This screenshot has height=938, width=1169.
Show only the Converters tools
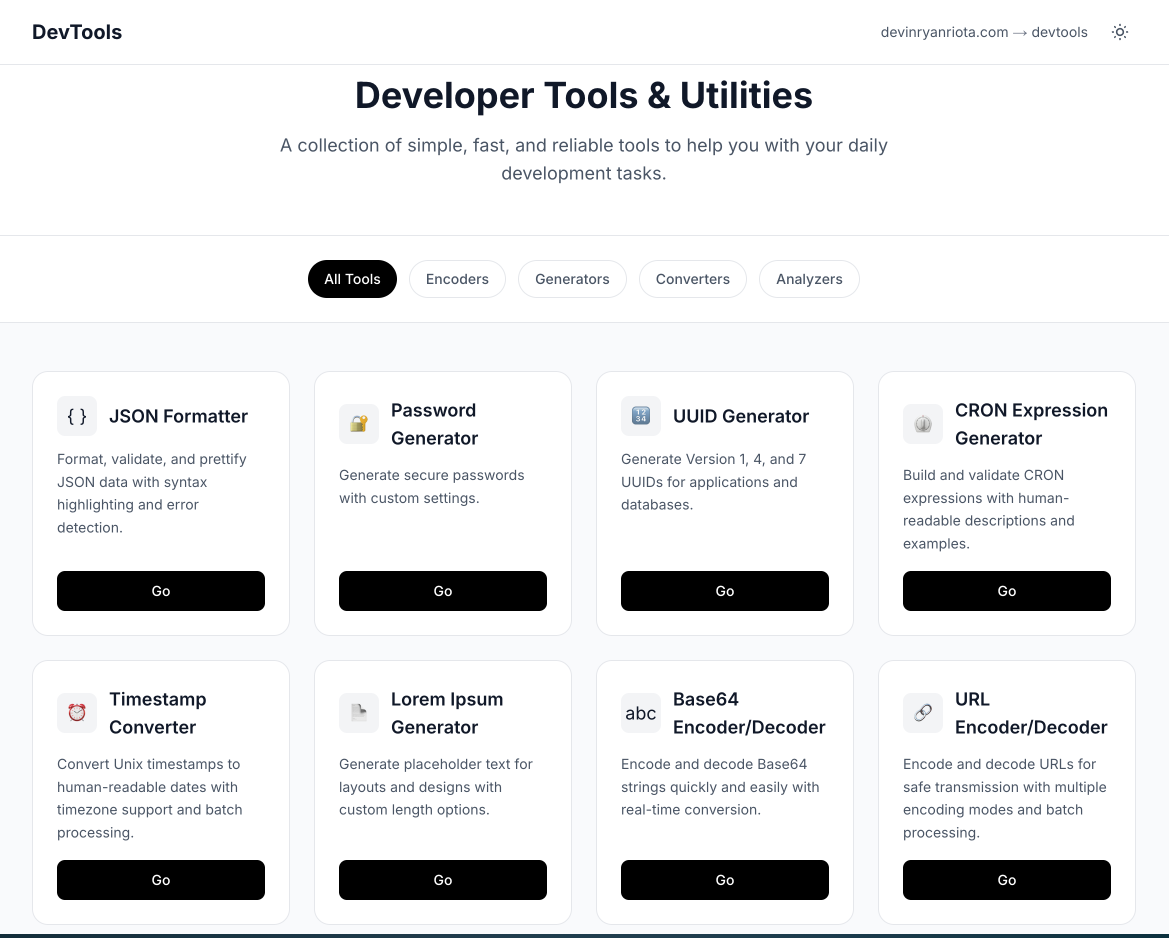click(x=693, y=279)
